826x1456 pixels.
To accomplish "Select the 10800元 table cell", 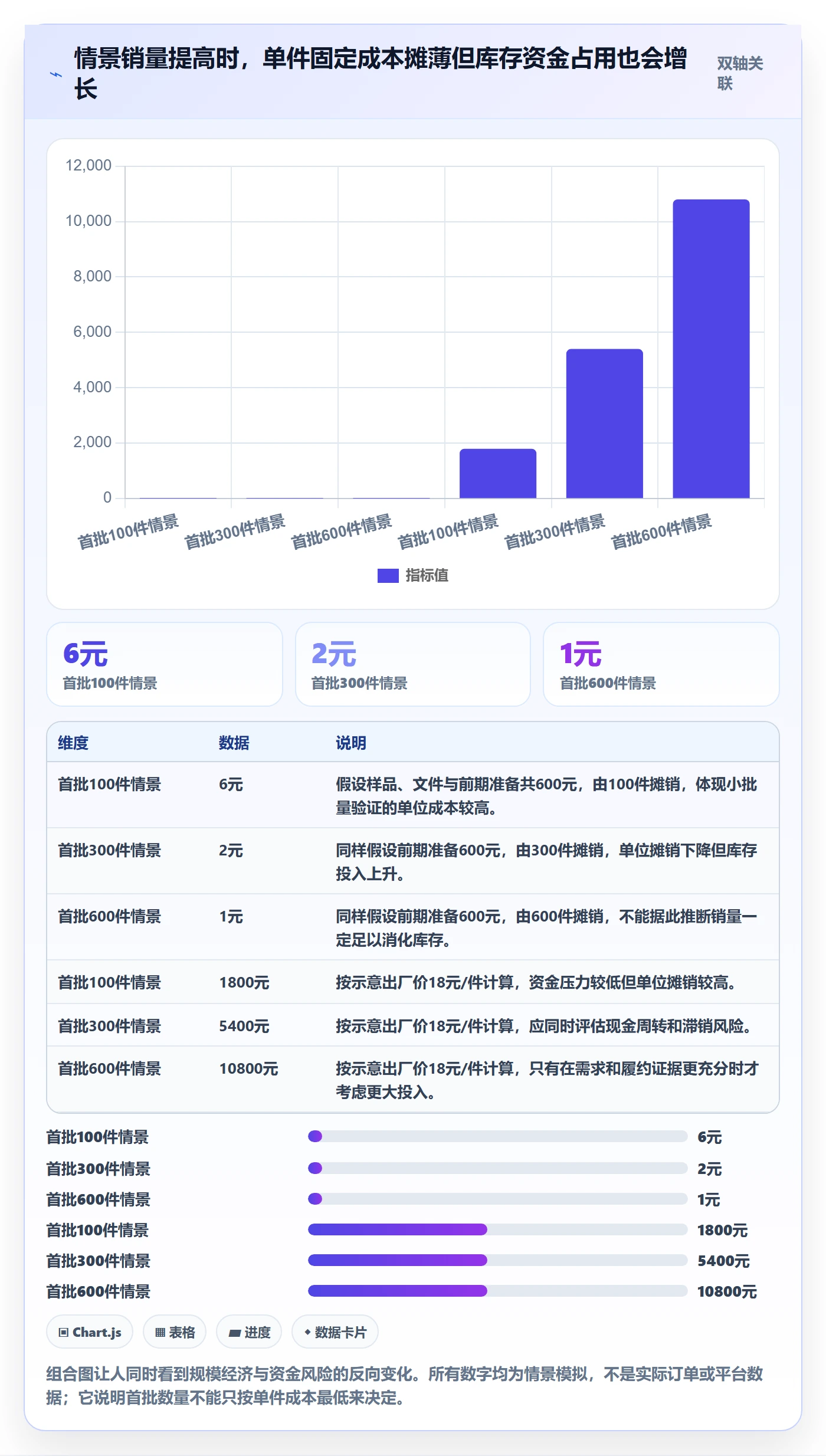I will point(248,1069).
